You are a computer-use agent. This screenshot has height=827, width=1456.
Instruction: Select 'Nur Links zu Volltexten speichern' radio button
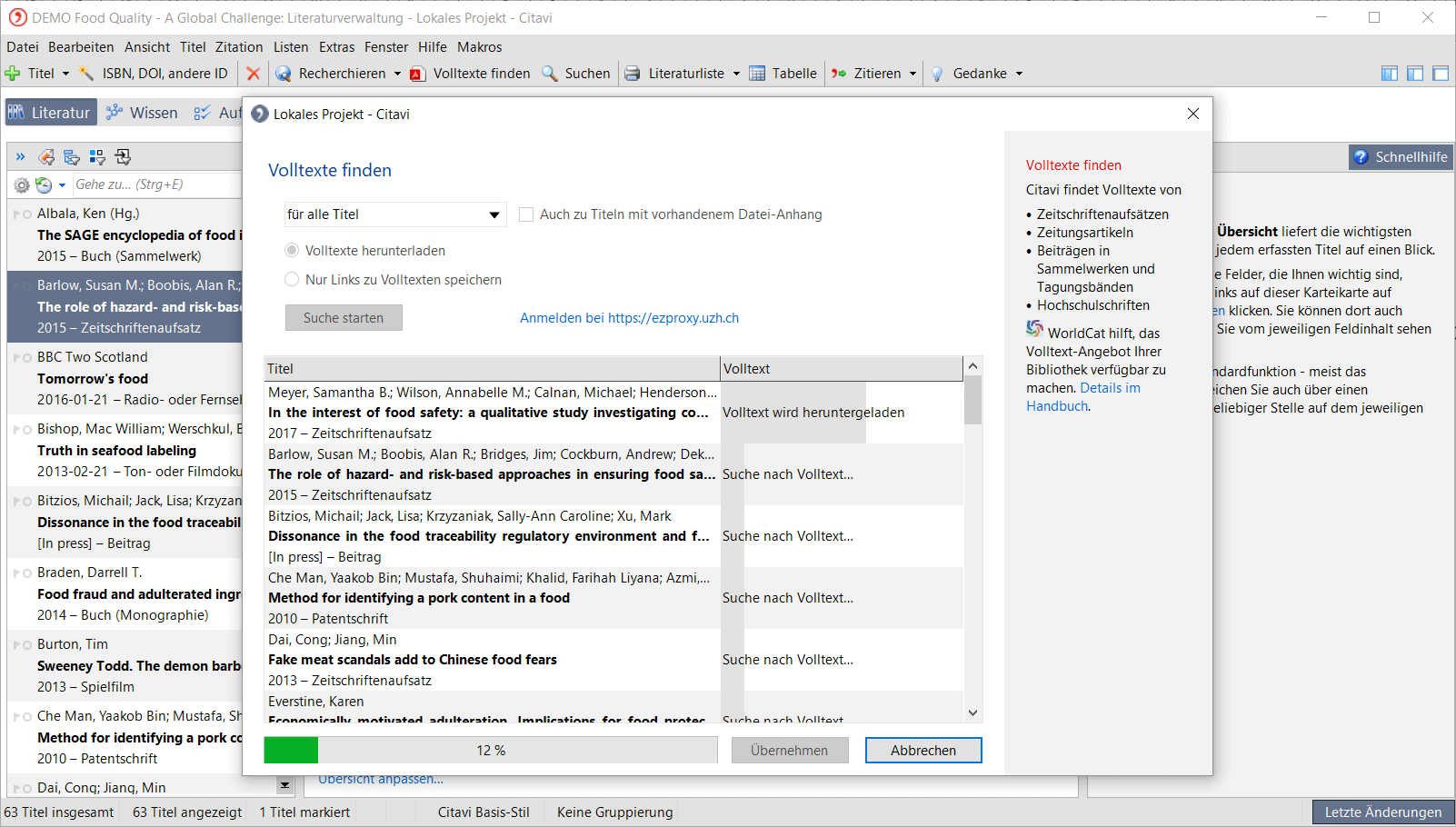pos(292,279)
